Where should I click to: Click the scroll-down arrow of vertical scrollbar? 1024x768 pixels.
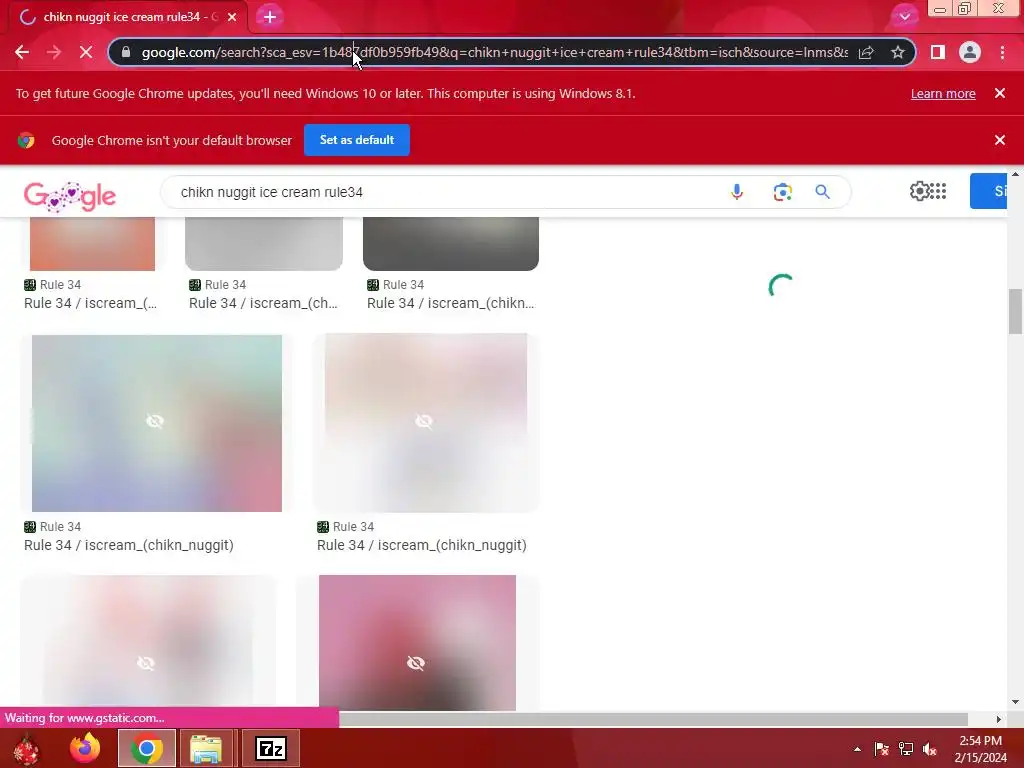[x=1015, y=702]
